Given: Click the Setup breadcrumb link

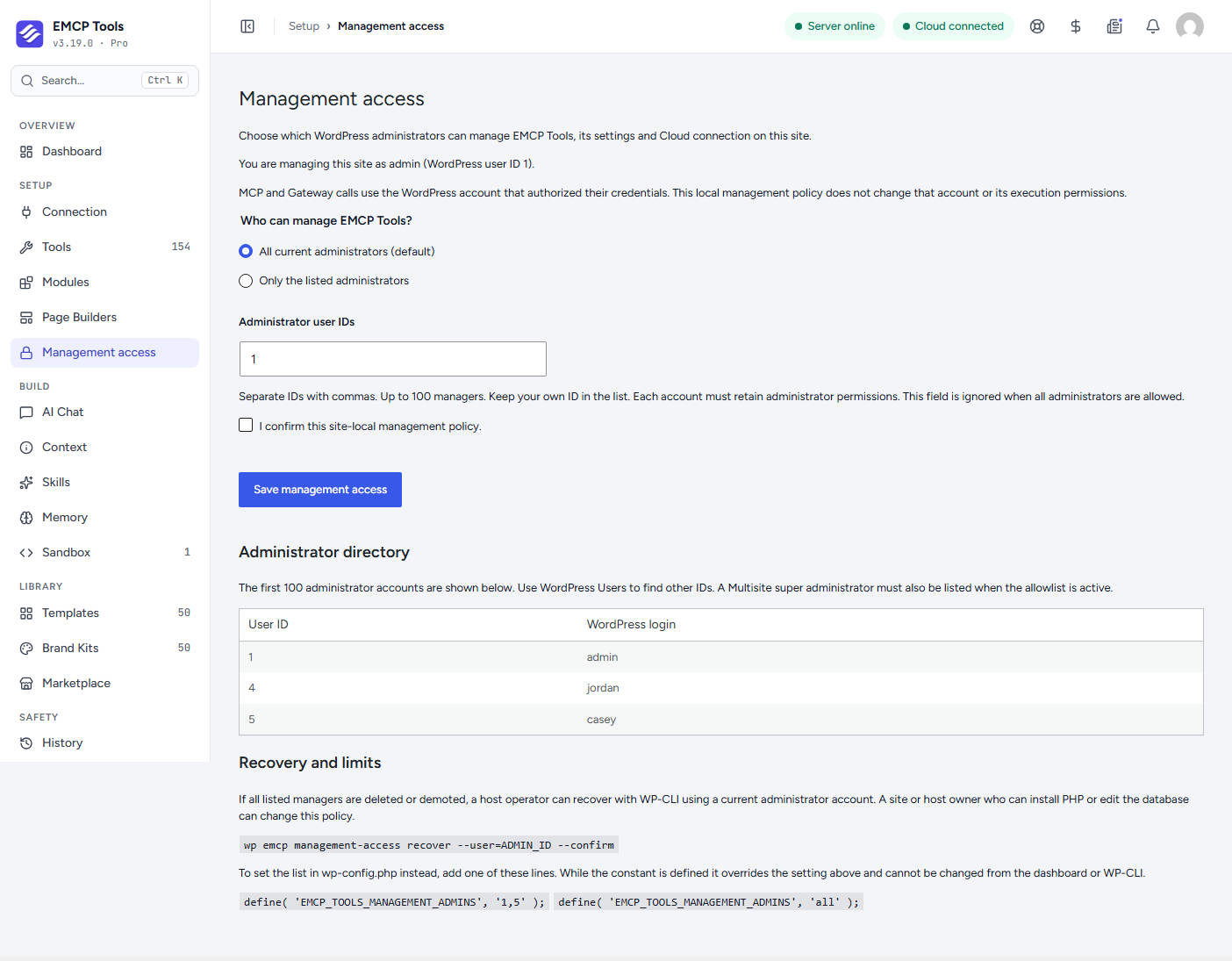Looking at the screenshot, I should (x=304, y=26).
